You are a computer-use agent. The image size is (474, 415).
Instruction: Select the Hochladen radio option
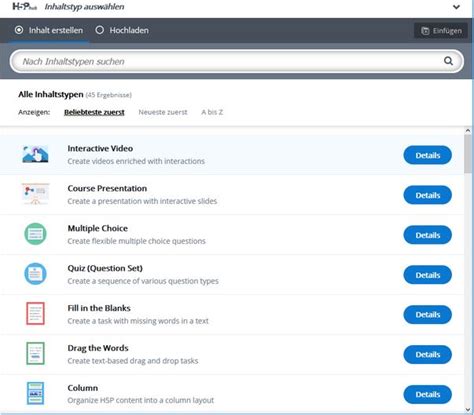[122, 30]
